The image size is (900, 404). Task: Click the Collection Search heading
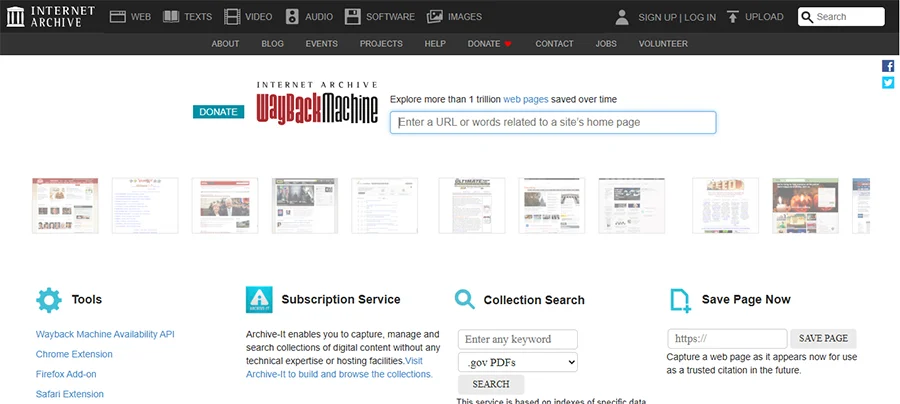point(534,300)
